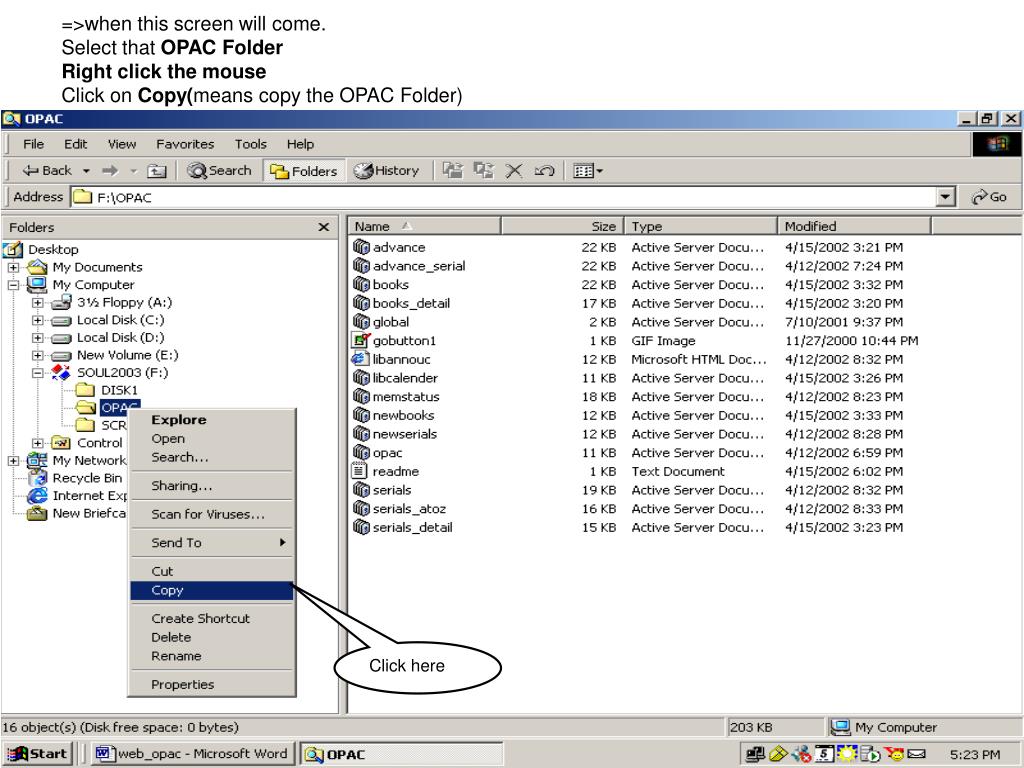Open the Views dropdown toolbar button
Screen dimensions: 1024x768
(x=588, y=170)
